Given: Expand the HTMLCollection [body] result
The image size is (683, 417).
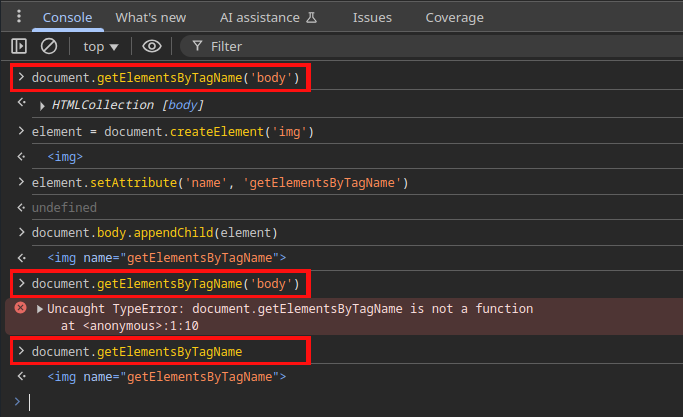Looking at the screenshot, I should coord(42,106).
